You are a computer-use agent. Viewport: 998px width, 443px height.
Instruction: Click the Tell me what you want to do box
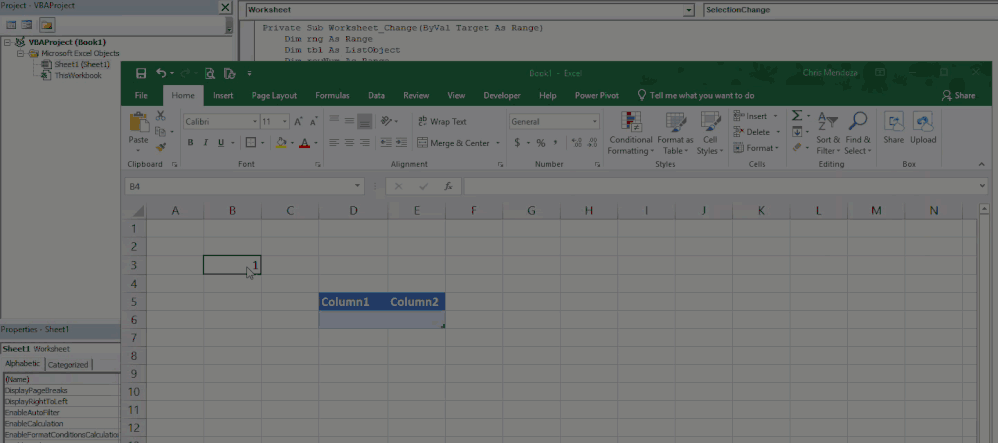coord(696,95)
